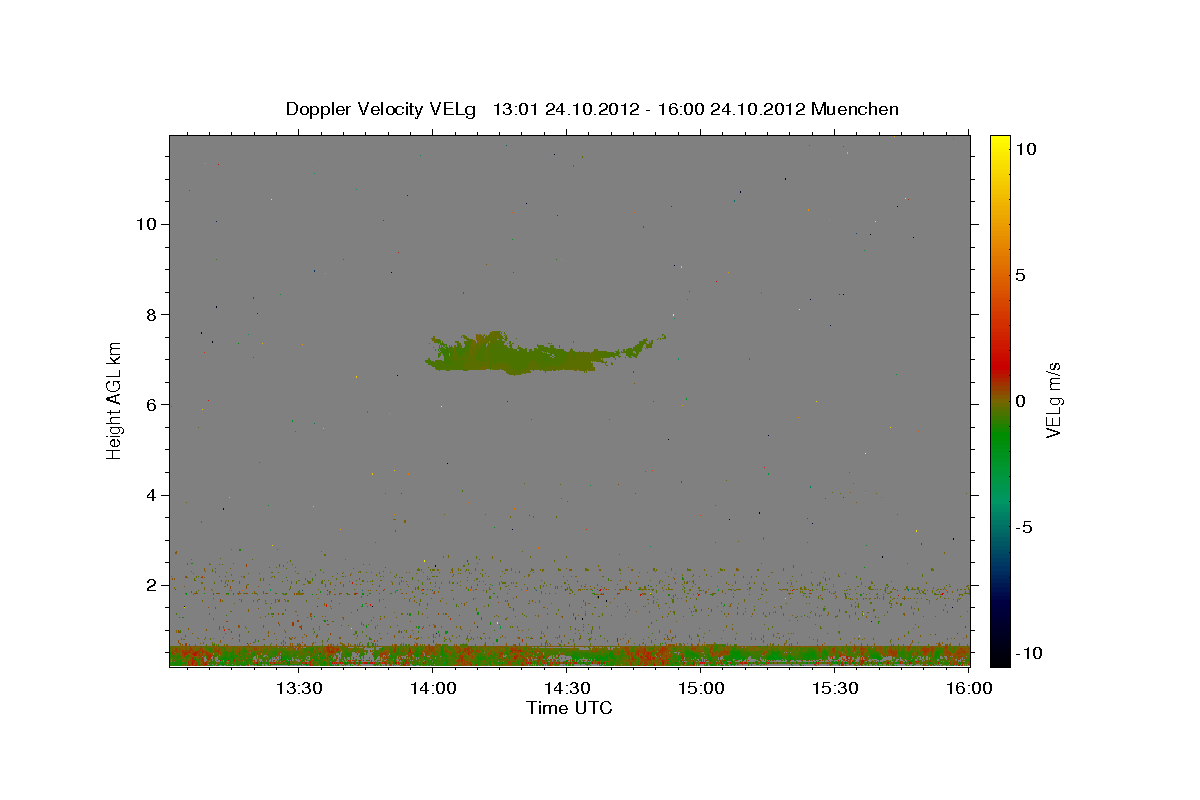1200x800 pixels.
Task: Click the colorbar value -5 label
Action: (1023, 527)
